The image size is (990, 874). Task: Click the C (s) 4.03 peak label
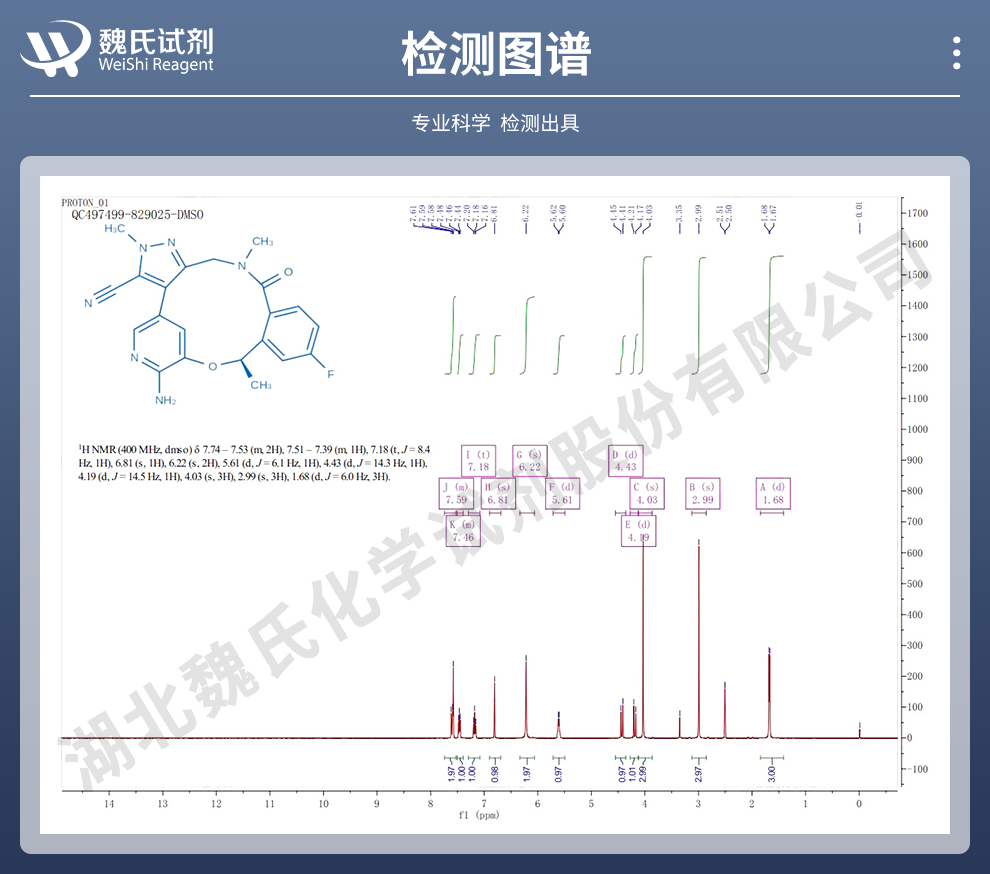pyautogui.click(x=647, y=493)
